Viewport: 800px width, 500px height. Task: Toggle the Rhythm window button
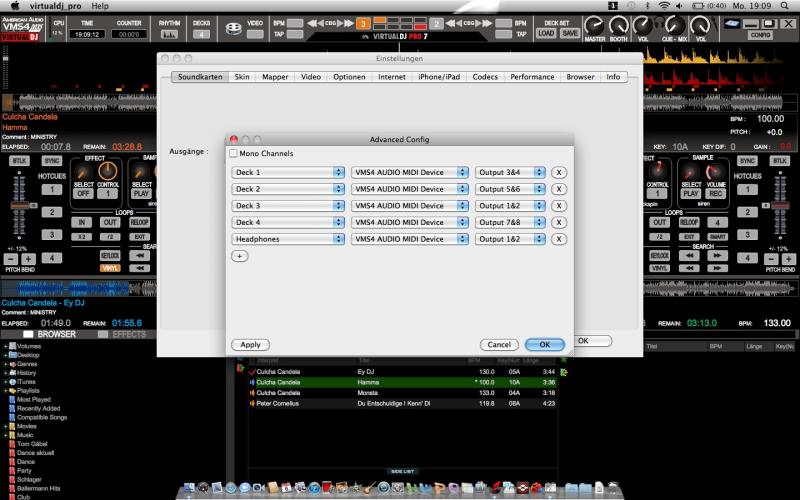tap(169, 35)
